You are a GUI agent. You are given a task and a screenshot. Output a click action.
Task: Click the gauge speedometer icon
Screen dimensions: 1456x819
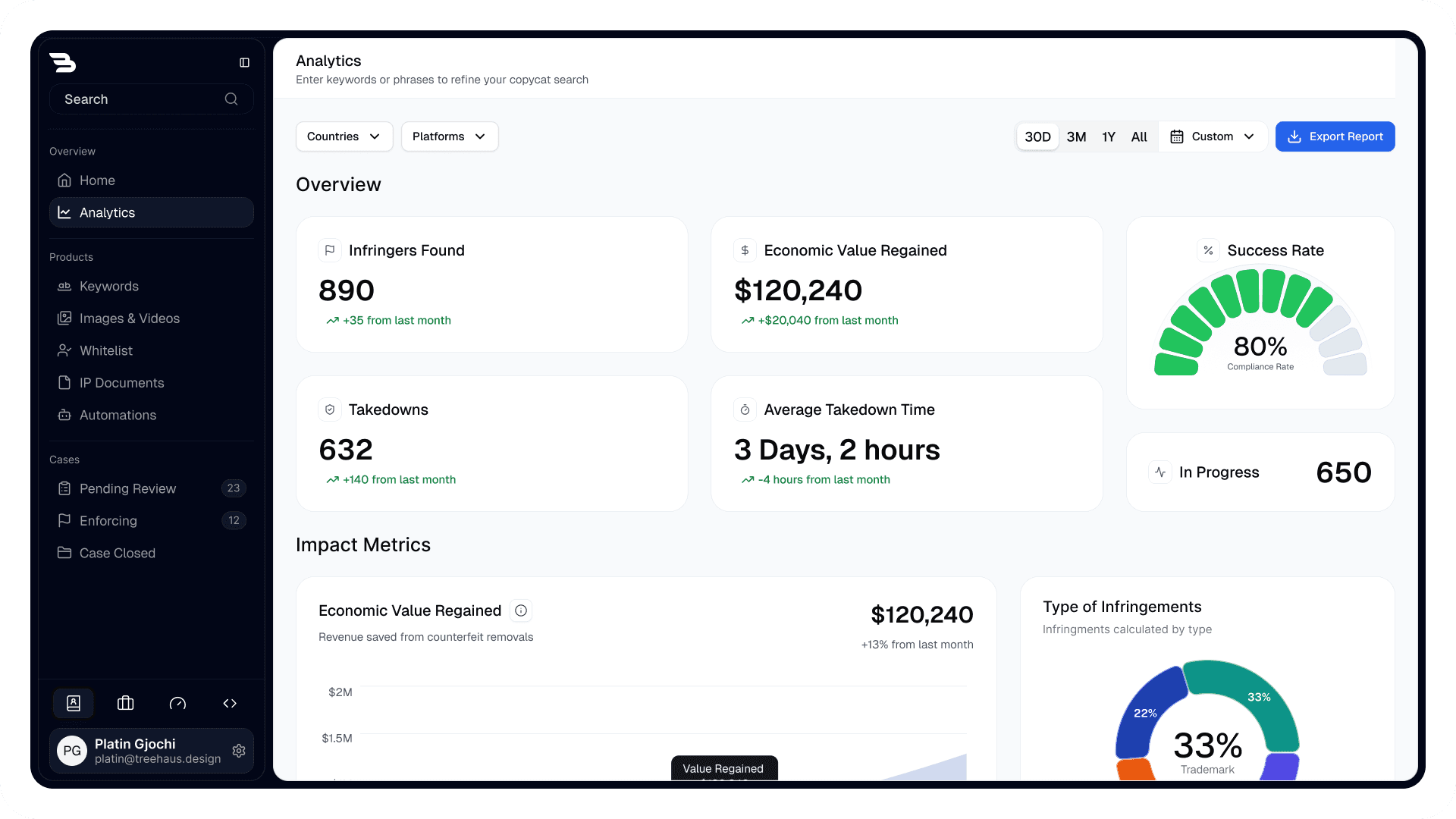point(177,704)
